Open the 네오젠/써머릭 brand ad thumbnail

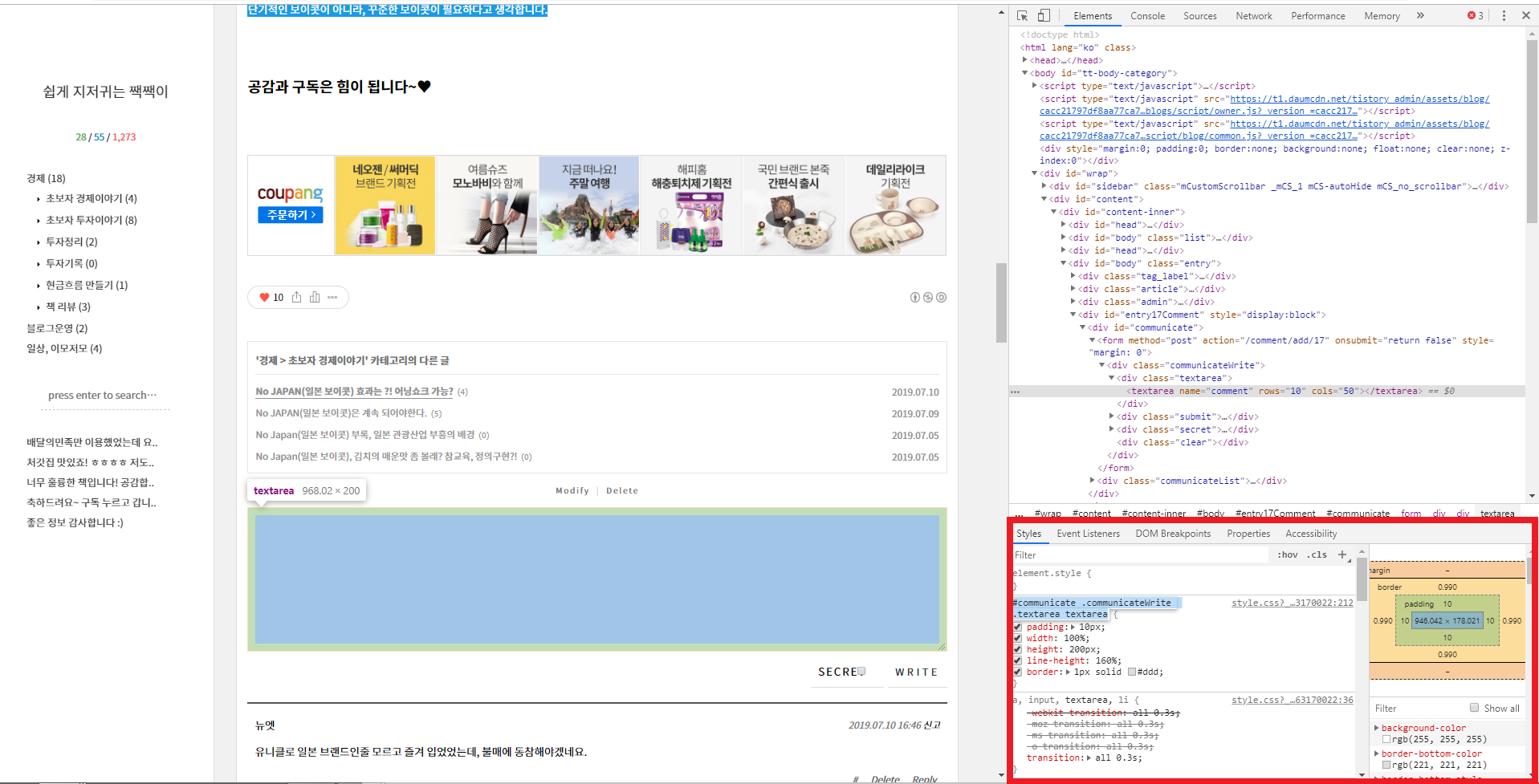pos(385,205)
